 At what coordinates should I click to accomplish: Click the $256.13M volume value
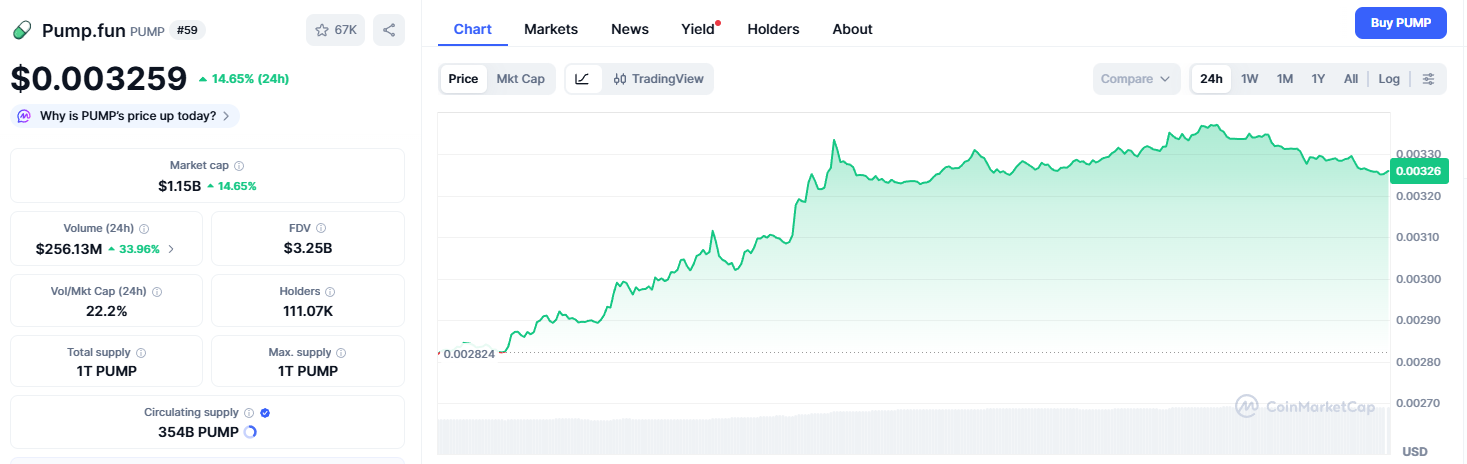click(x=69, y=249)
